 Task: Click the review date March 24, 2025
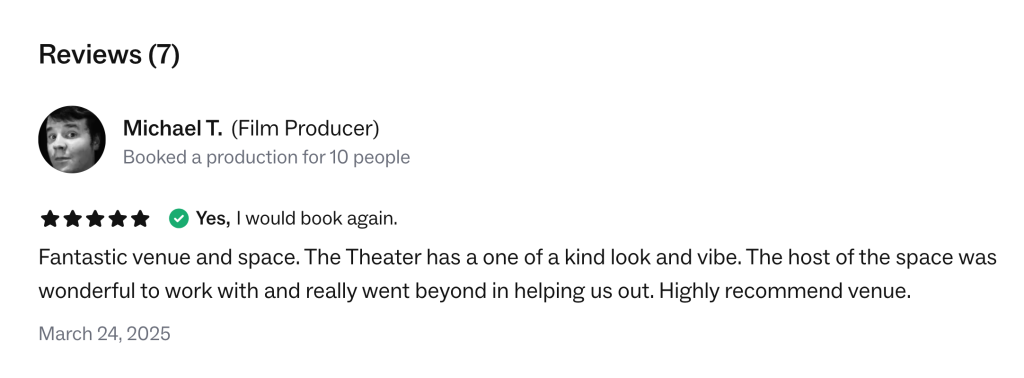tap(104, 334)
